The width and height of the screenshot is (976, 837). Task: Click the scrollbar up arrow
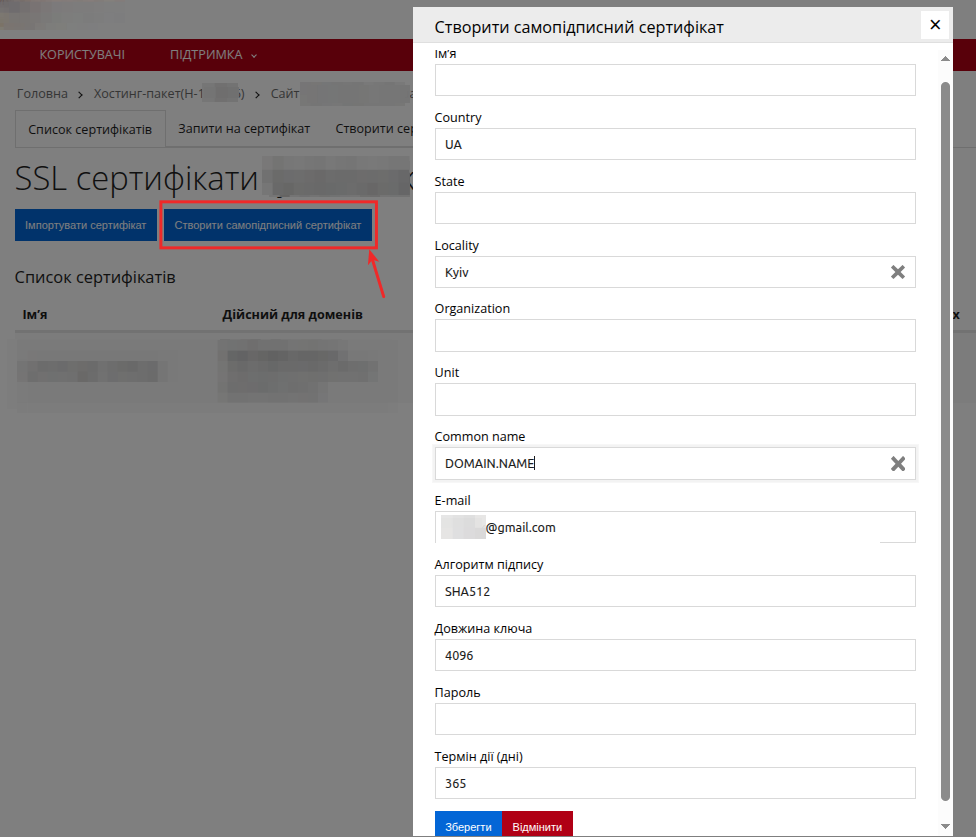coord(944,59)
